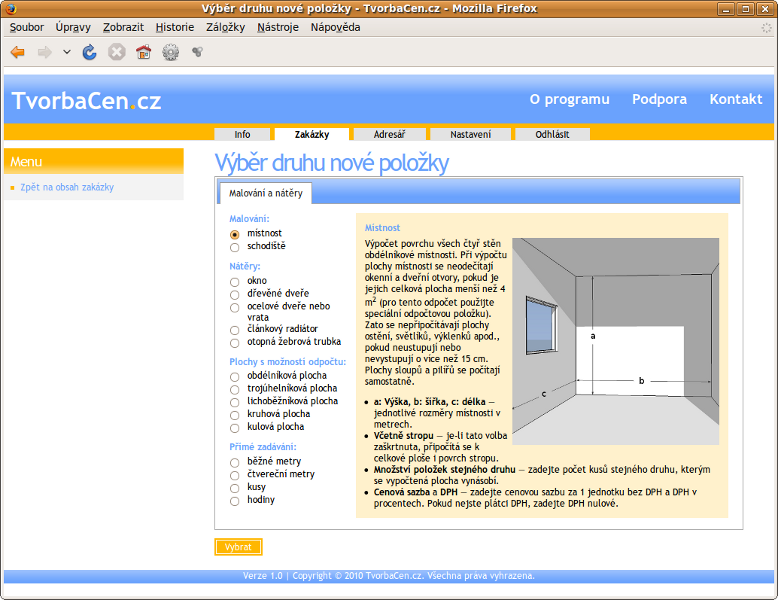Select čtvereční metry radio button

(x=235, y=475)
